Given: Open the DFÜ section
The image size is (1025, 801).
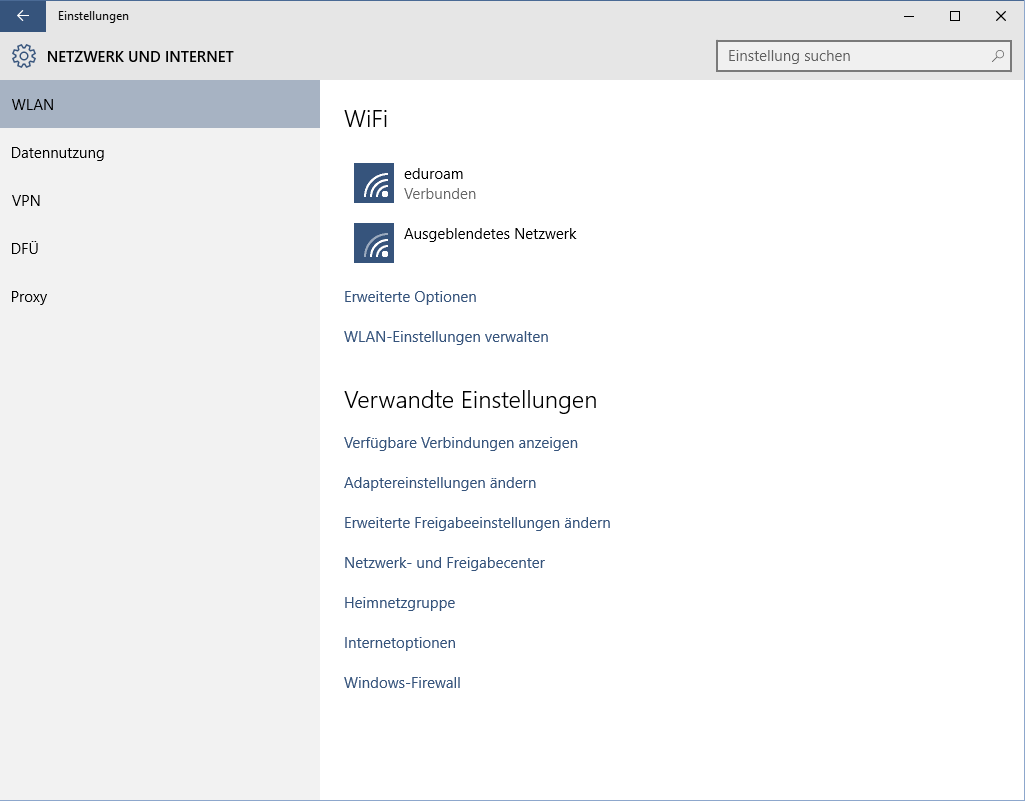Looking at the screenshot, I should click(160, 248).
